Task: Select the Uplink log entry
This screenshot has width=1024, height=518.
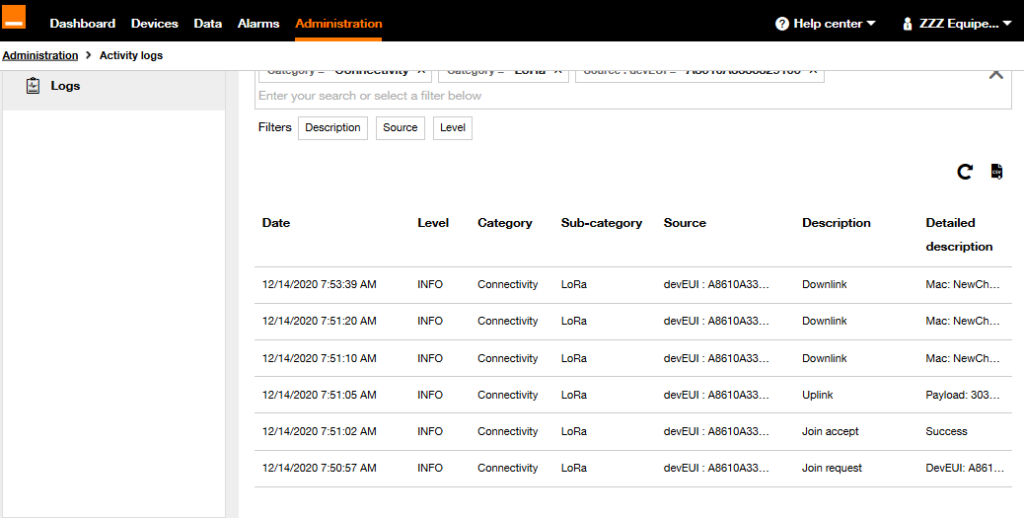Action: click(x=632, y=395)
